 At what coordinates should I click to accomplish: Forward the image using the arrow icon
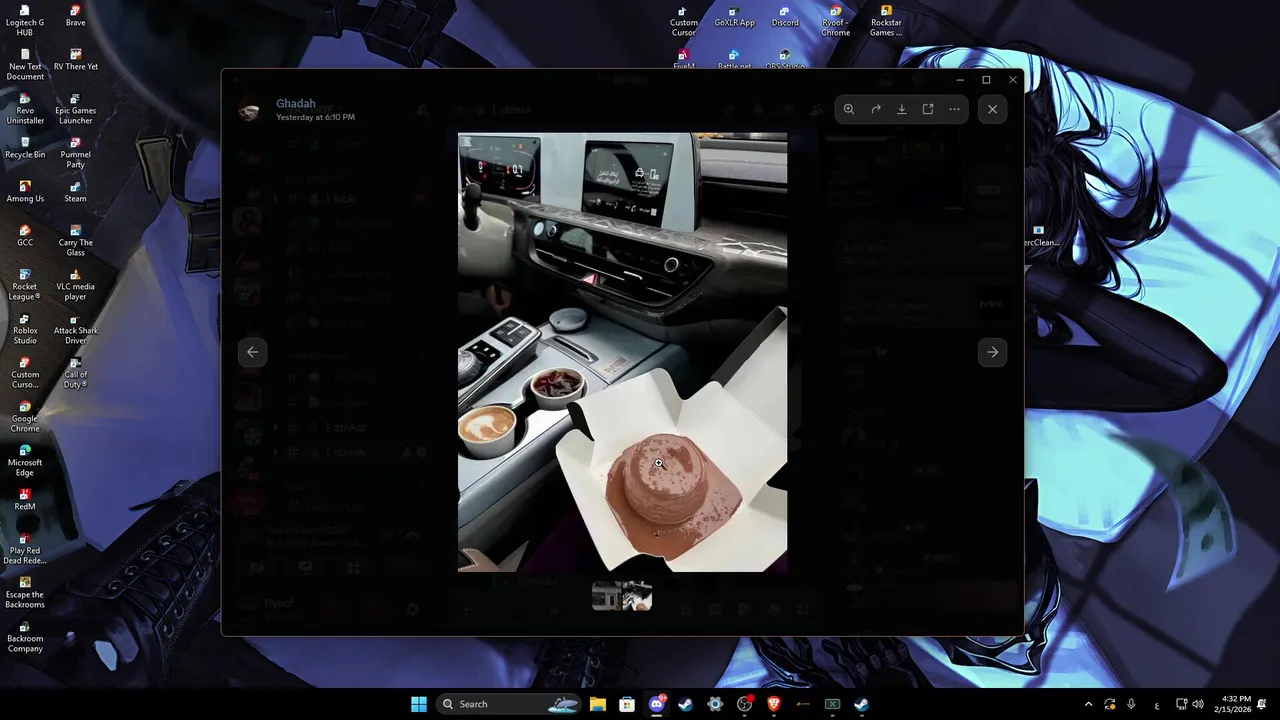876,109
